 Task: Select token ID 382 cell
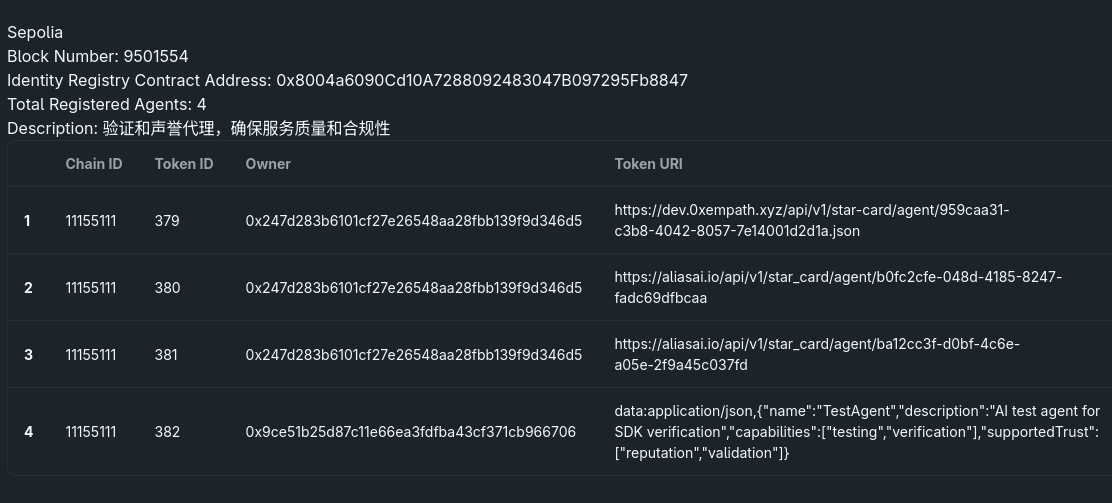coord(167,432)
